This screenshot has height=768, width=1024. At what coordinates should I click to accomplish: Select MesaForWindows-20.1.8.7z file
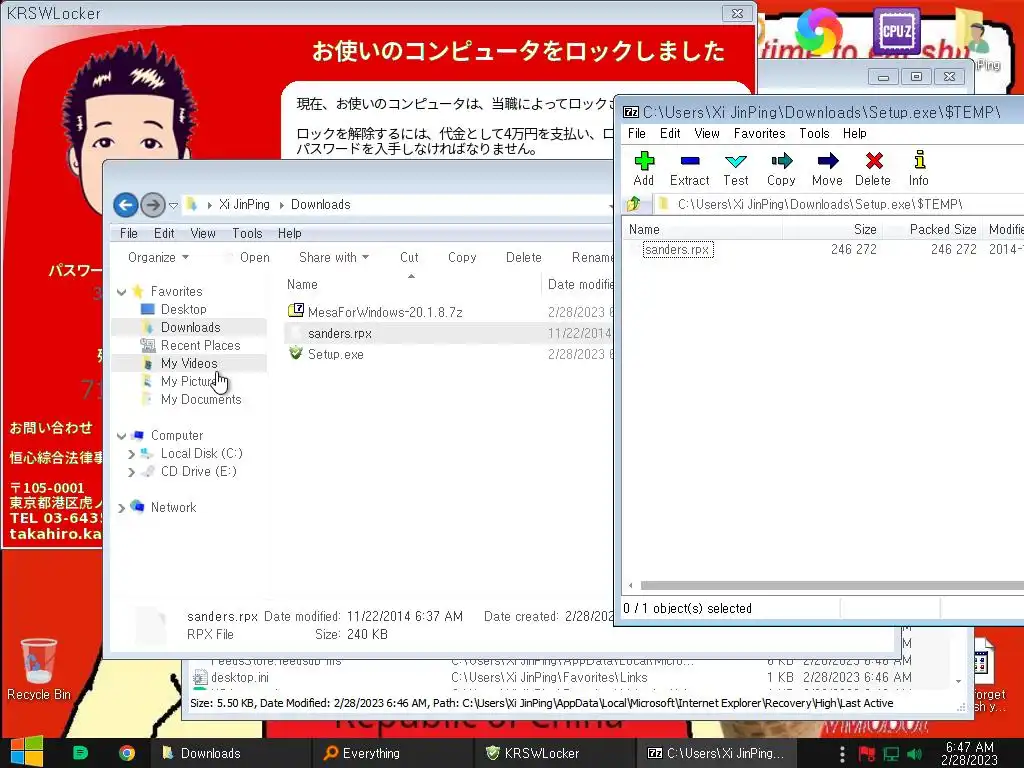click(x=385, y=312)
